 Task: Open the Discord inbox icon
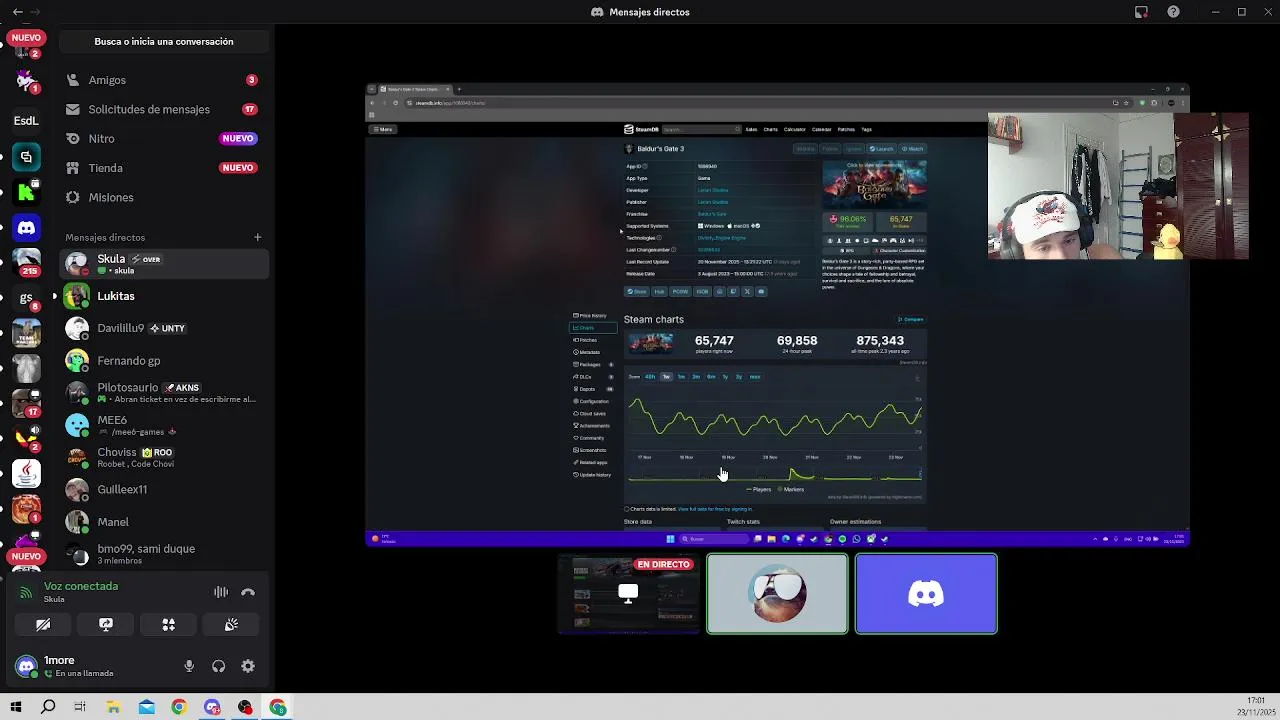tap(1141, 12)
